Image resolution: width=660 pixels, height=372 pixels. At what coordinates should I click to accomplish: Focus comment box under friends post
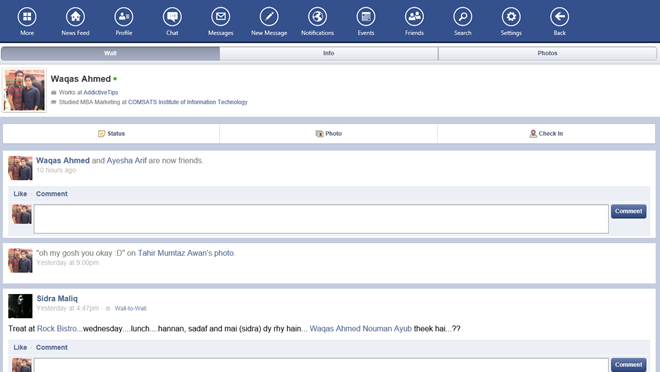click(321, 219)
